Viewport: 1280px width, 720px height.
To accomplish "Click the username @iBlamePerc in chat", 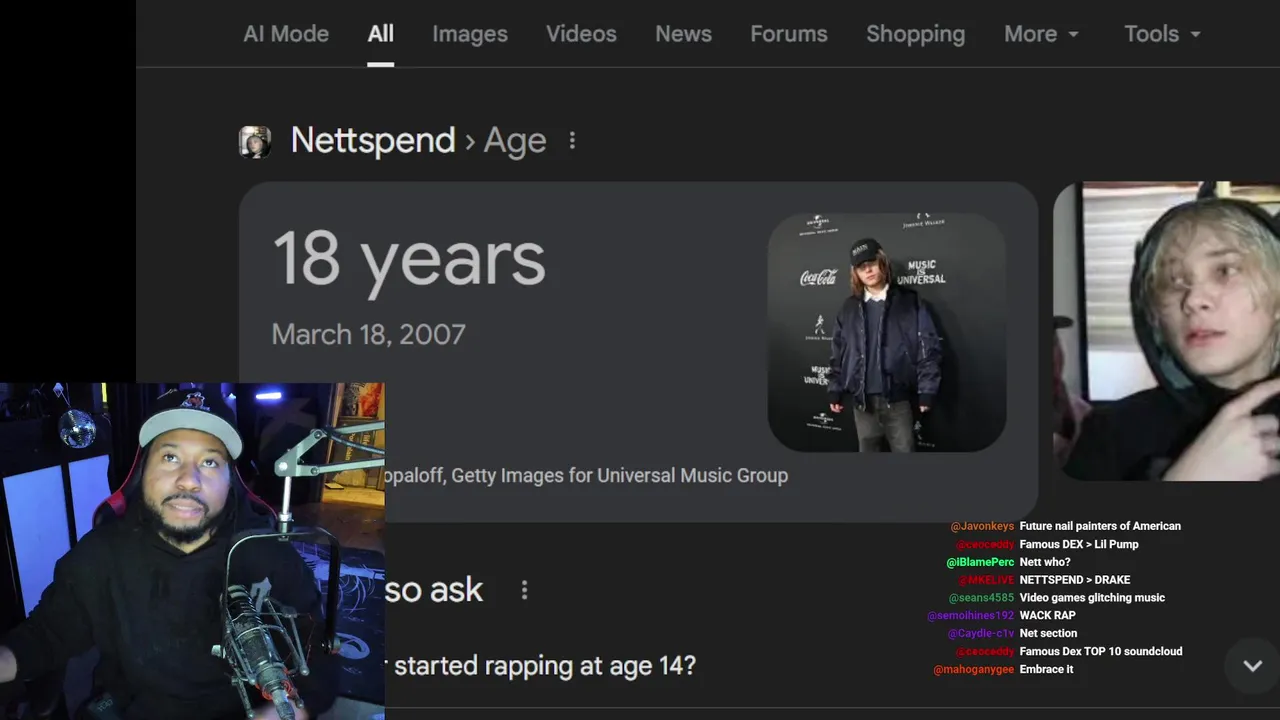I will [980, 562].
